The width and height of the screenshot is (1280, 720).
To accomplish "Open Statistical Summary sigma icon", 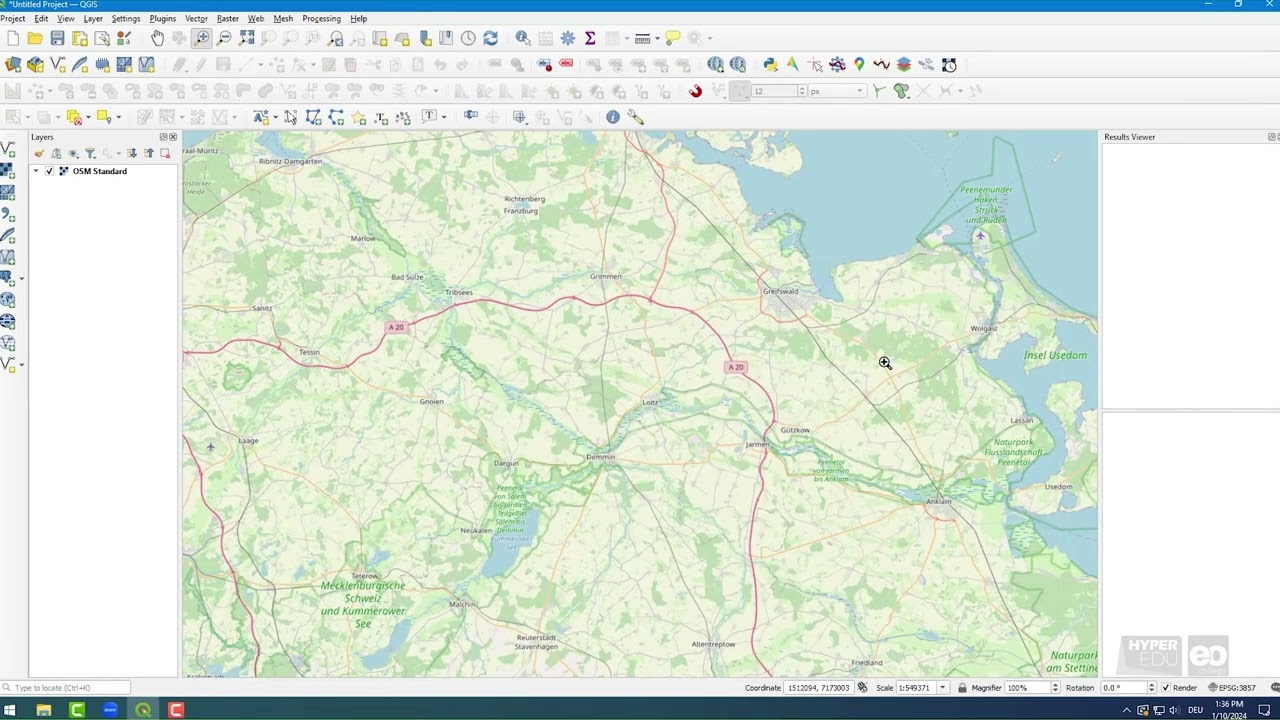I will tap(590, 38).
